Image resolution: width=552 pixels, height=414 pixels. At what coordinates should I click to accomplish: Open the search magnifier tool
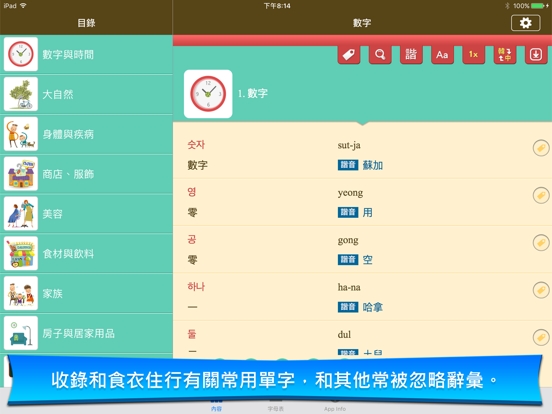pyautogui.click(x=380, y=55)
